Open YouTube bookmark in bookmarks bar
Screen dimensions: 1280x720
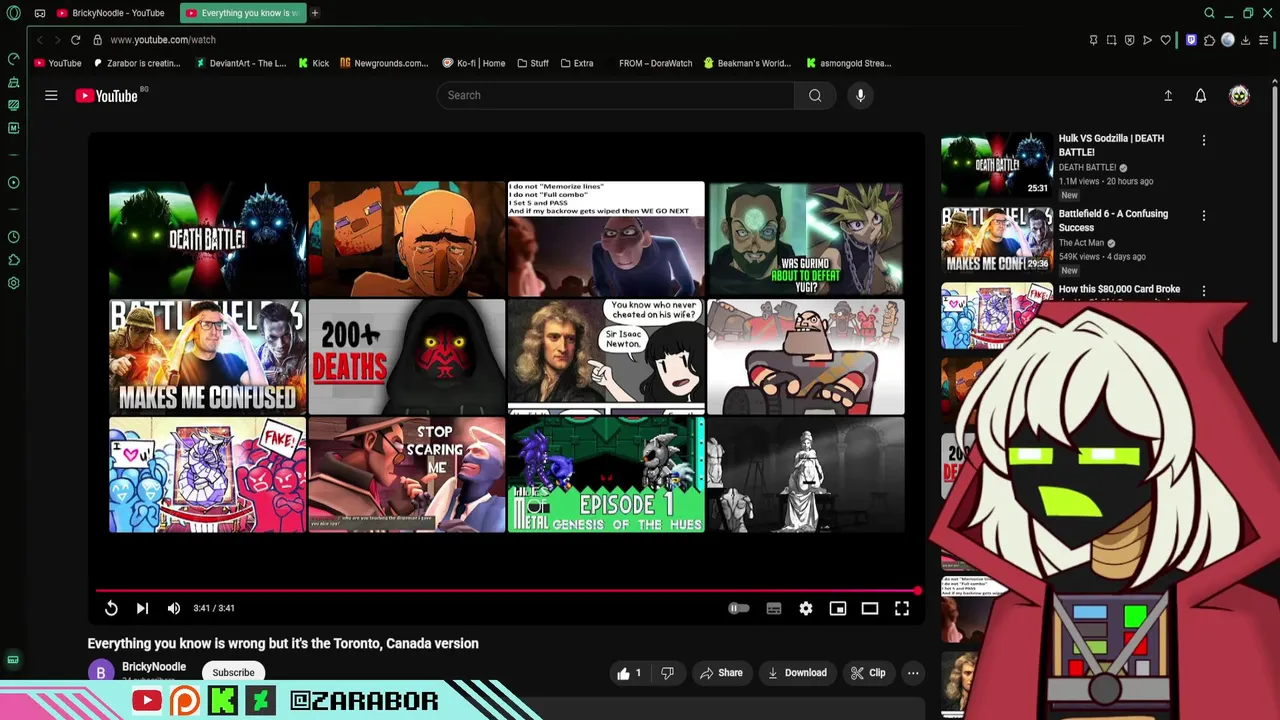(58, 63)
